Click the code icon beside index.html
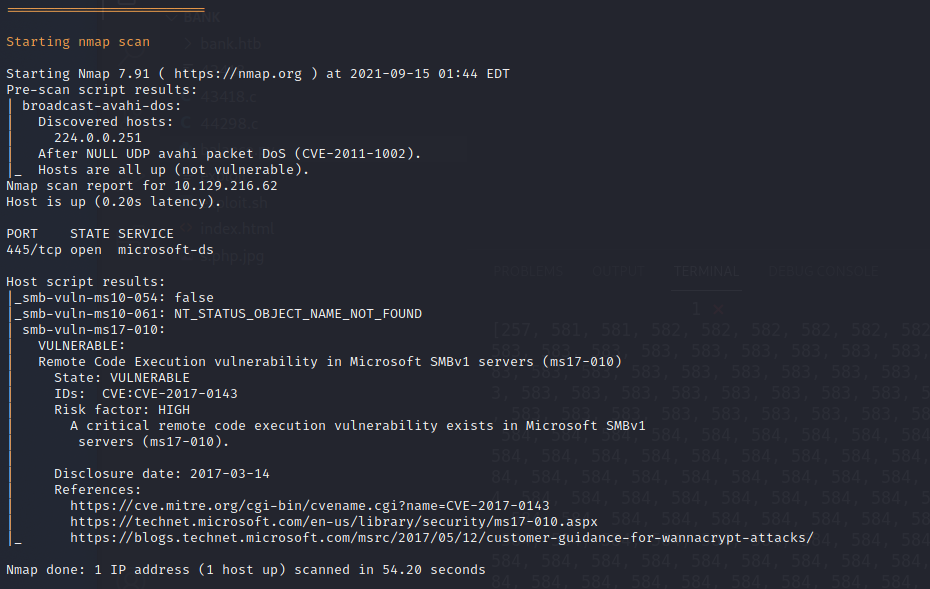The height and width of the screenshot is (589, 930). tap(186, 229)
